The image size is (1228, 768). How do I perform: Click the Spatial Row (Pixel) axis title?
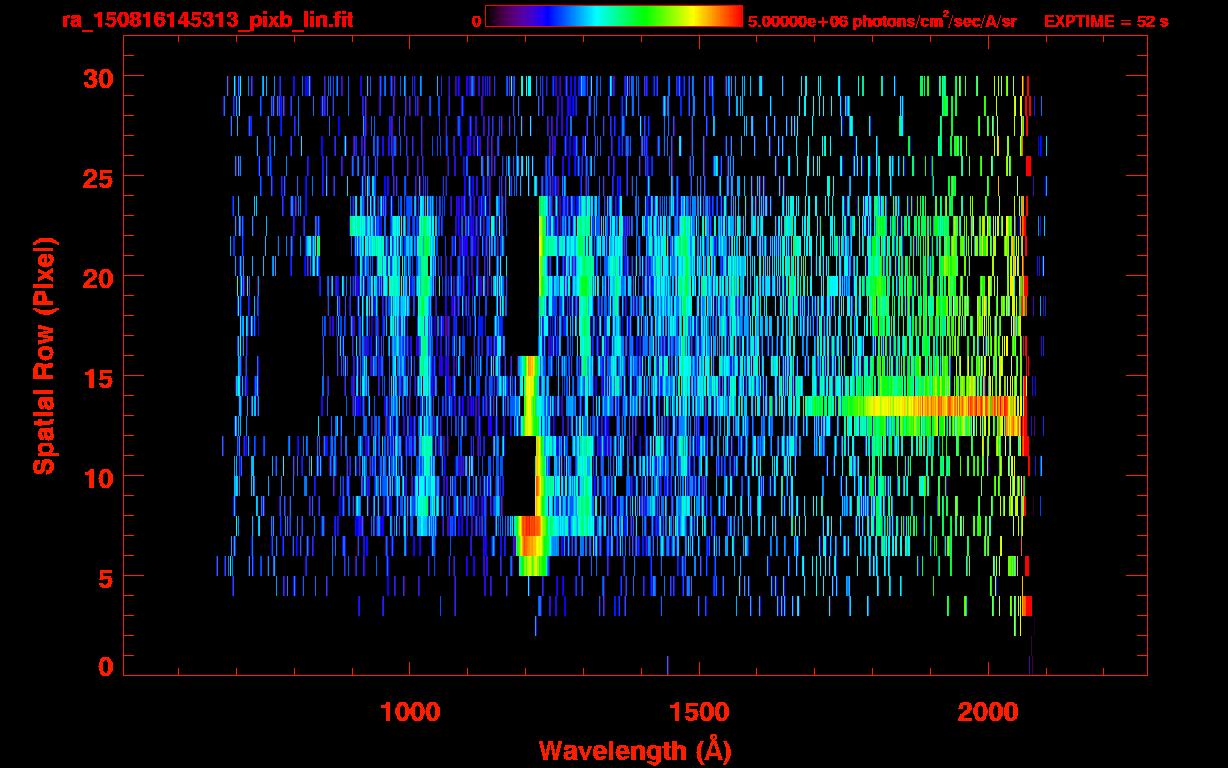(44, 356)
